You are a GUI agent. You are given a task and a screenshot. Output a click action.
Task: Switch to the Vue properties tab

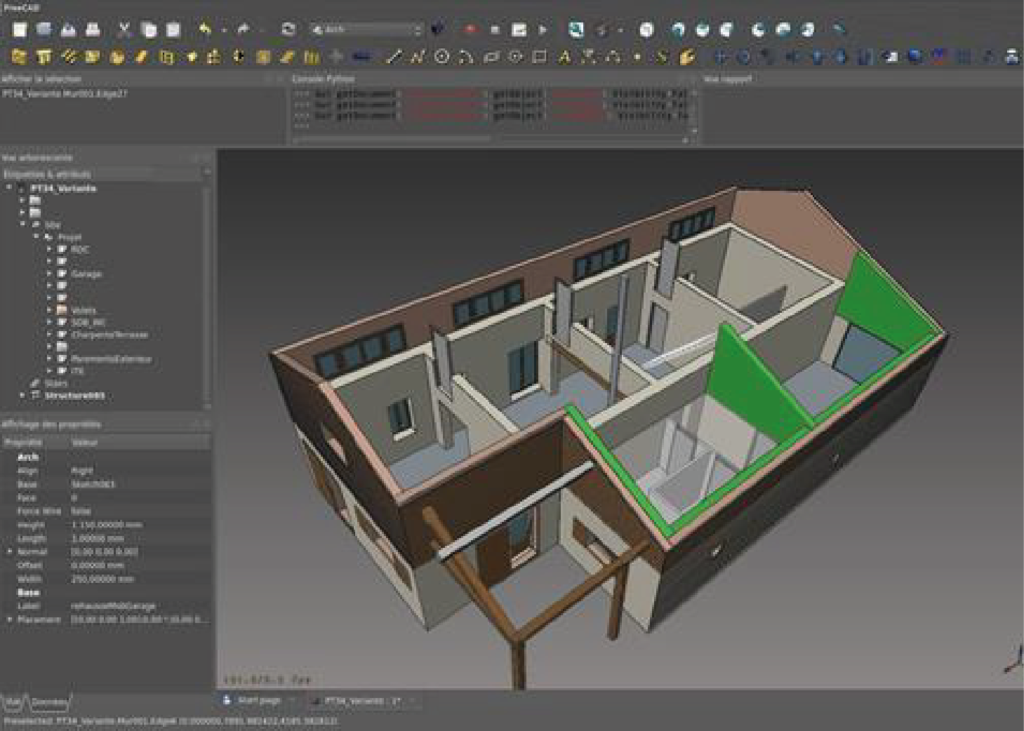[x=13, y=703]
